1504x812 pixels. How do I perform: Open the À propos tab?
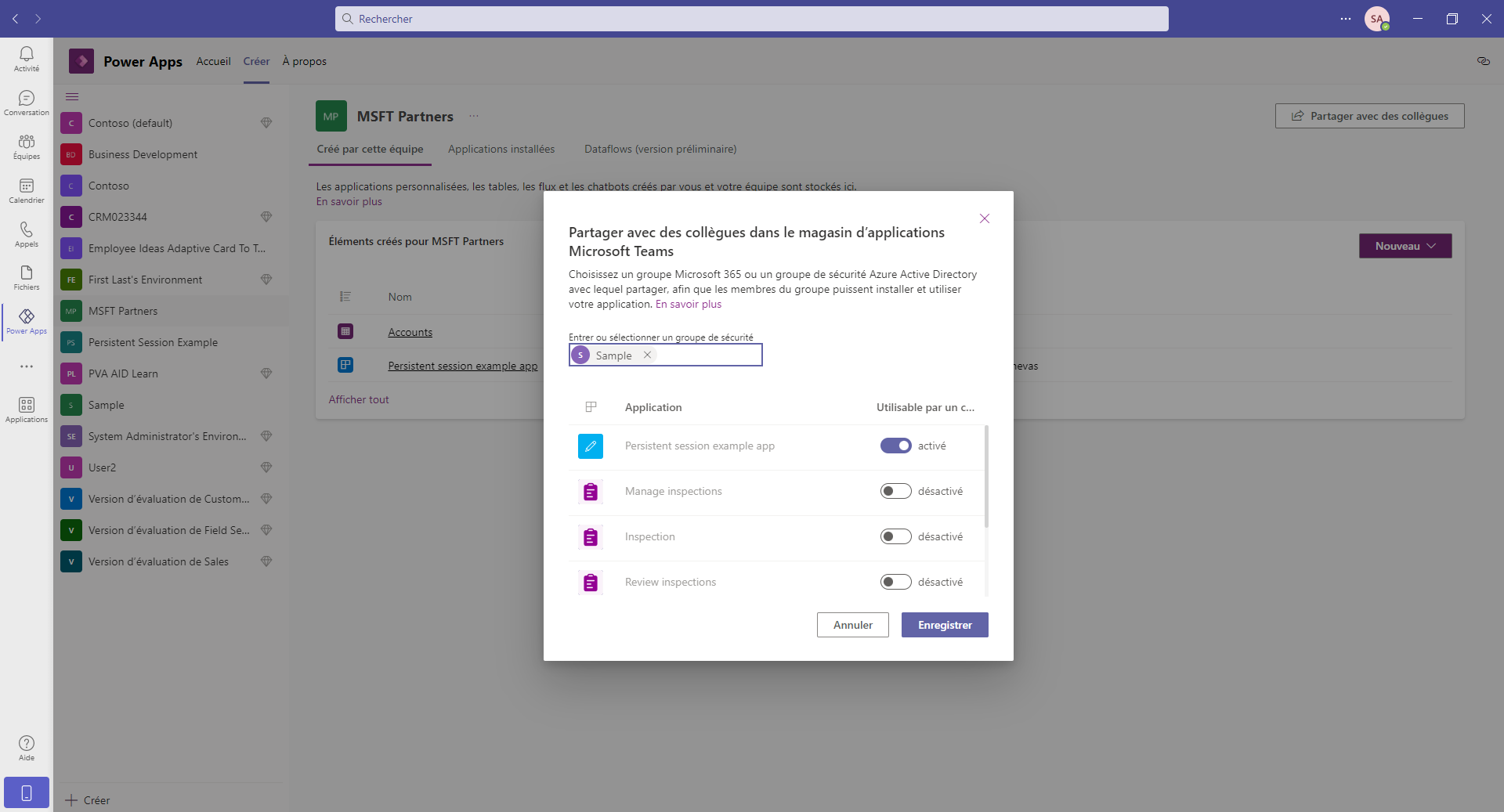pos(305,61)
